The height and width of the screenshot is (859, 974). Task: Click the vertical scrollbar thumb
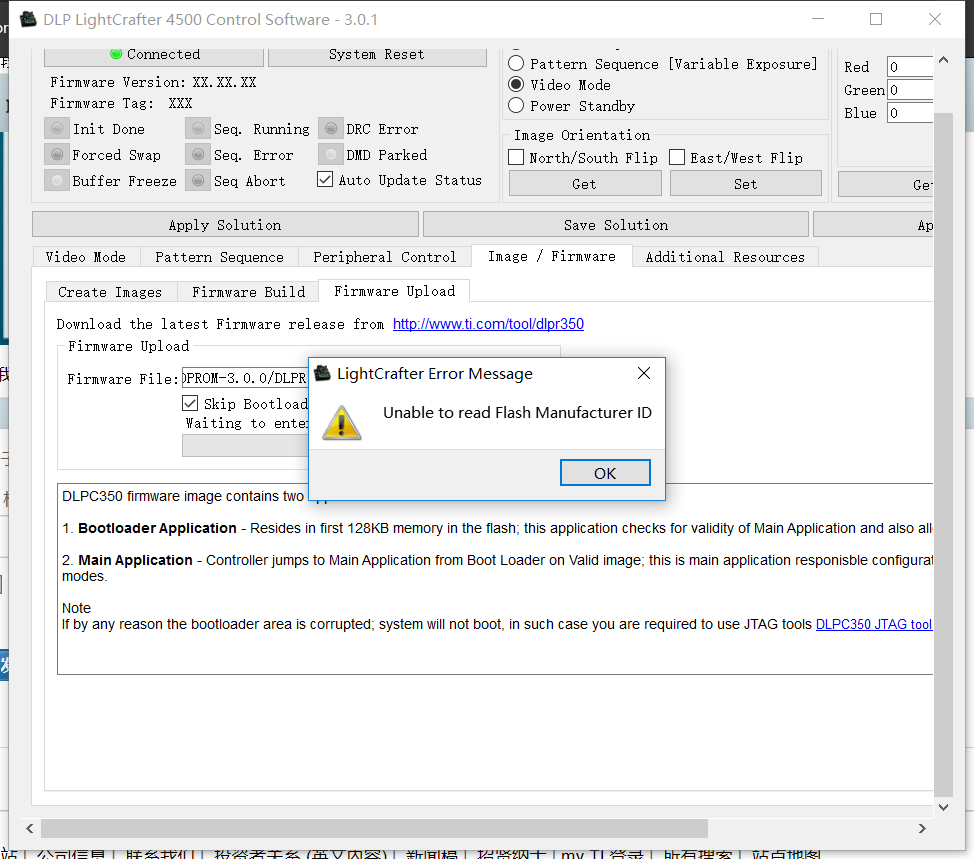[x=944, y=455]
